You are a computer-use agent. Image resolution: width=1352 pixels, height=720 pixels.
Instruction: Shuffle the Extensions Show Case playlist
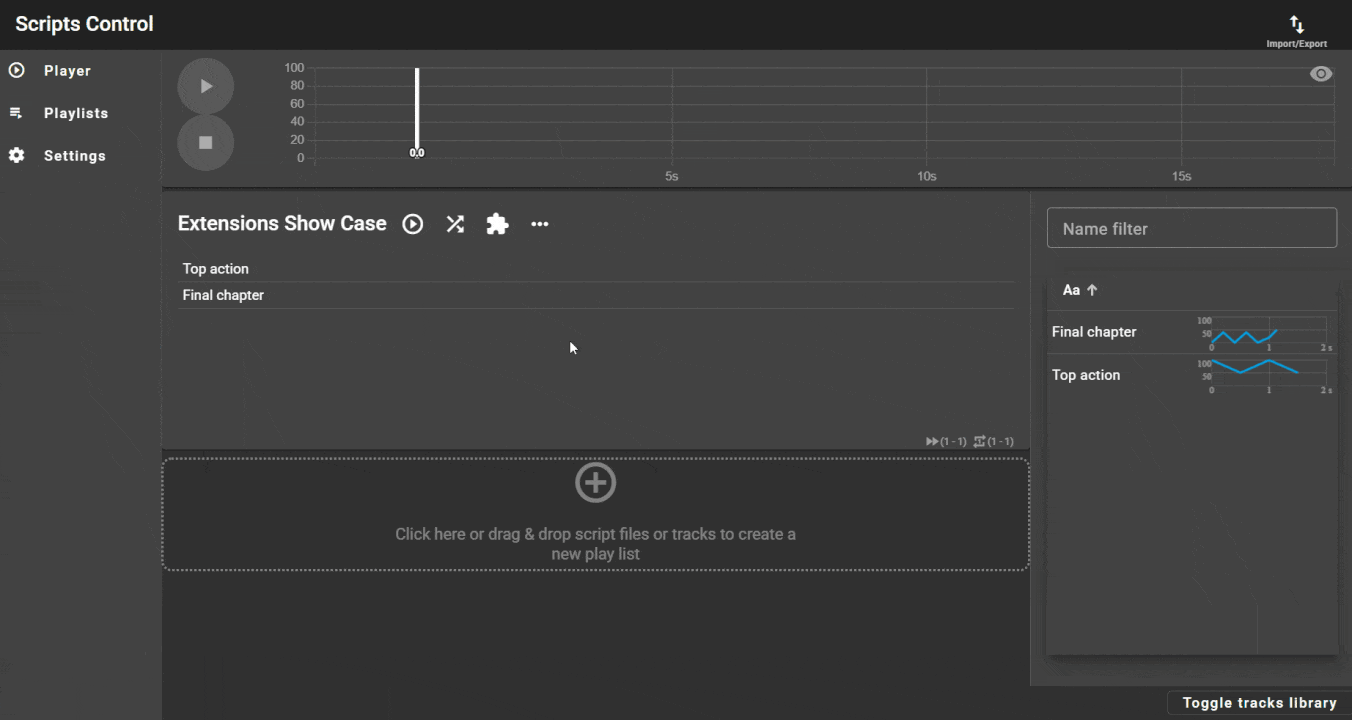(x=455, y=224)
